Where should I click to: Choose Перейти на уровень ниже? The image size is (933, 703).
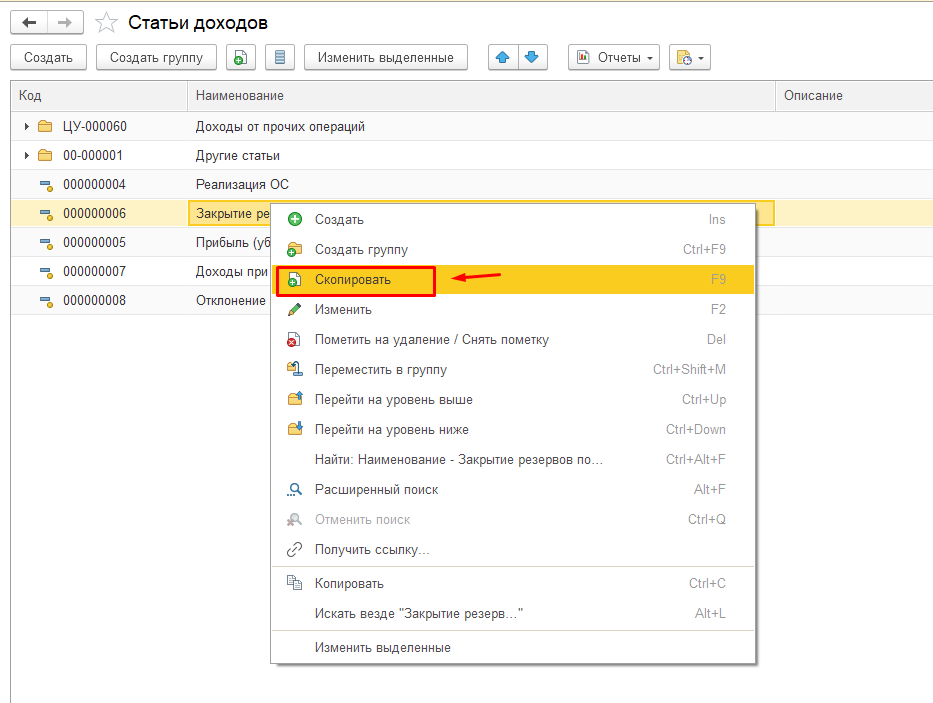(x=513, y=430)
